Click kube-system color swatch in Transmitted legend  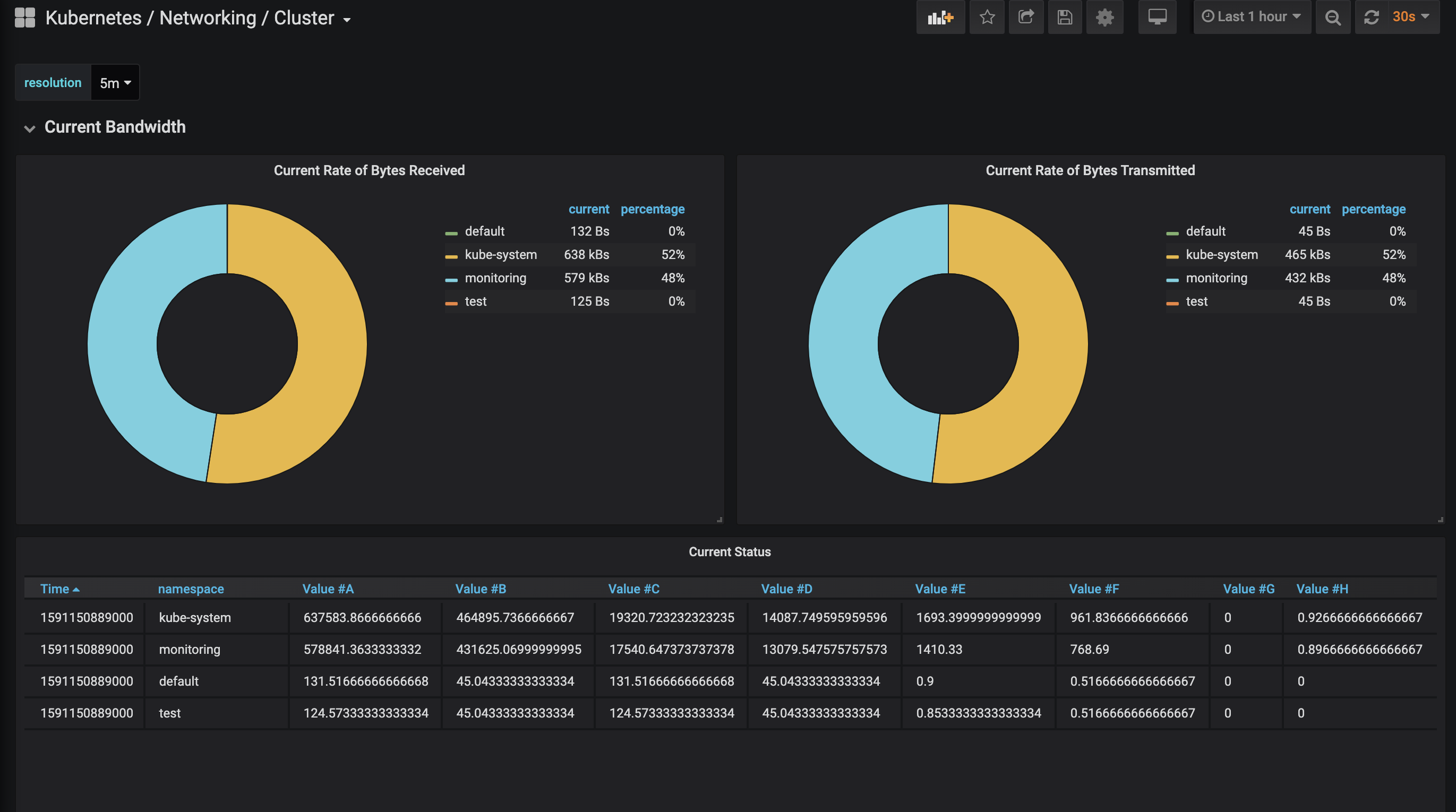pyautogui.click(x=1172, y=256)
